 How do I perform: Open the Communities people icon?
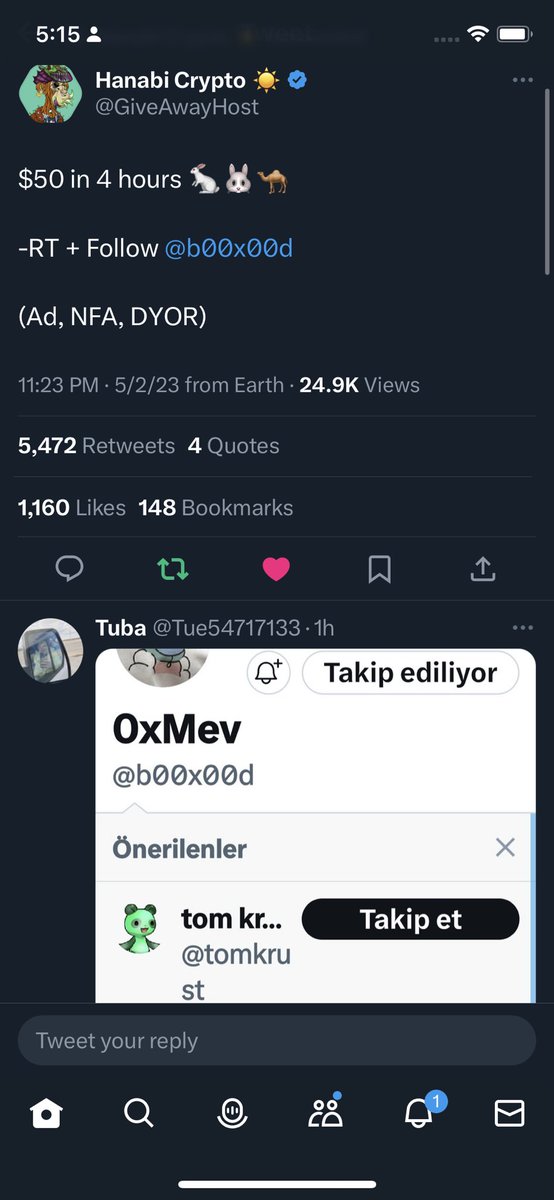click(x=325, y=1111)
